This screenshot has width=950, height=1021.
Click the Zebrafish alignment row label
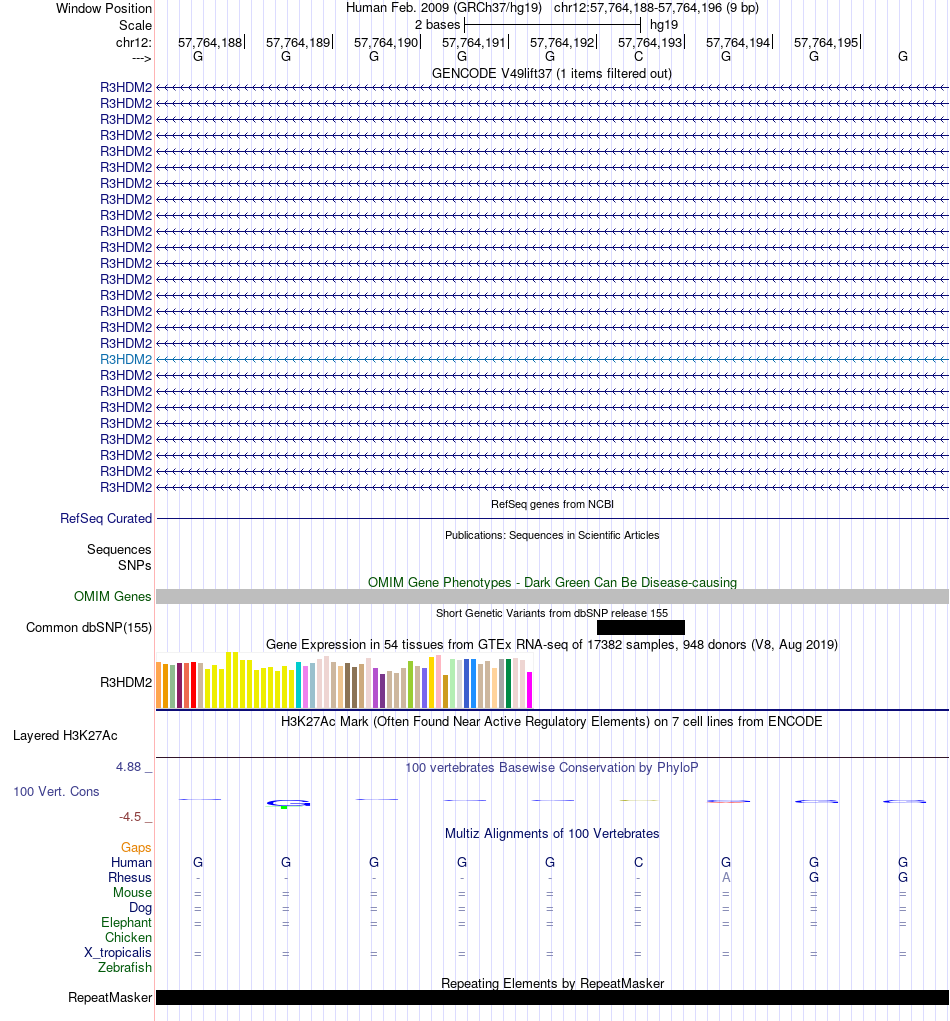tap(124, 968)
